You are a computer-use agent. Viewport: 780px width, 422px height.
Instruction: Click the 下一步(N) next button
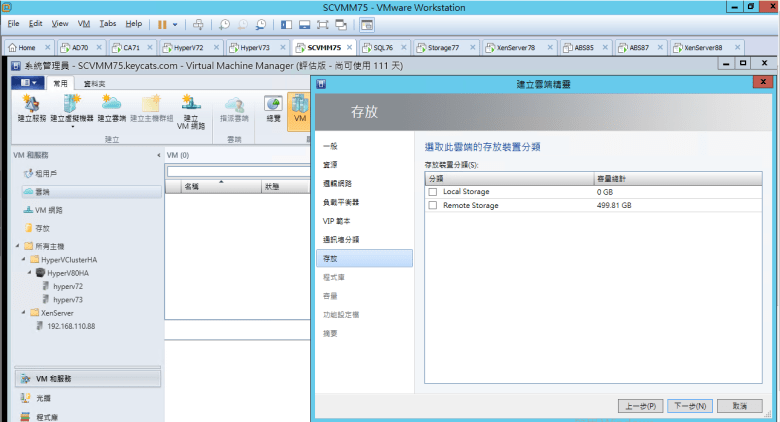[x=688, y=406]
